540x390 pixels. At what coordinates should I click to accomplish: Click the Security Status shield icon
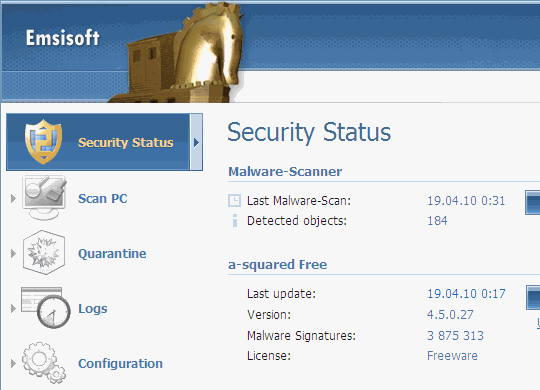43,142
